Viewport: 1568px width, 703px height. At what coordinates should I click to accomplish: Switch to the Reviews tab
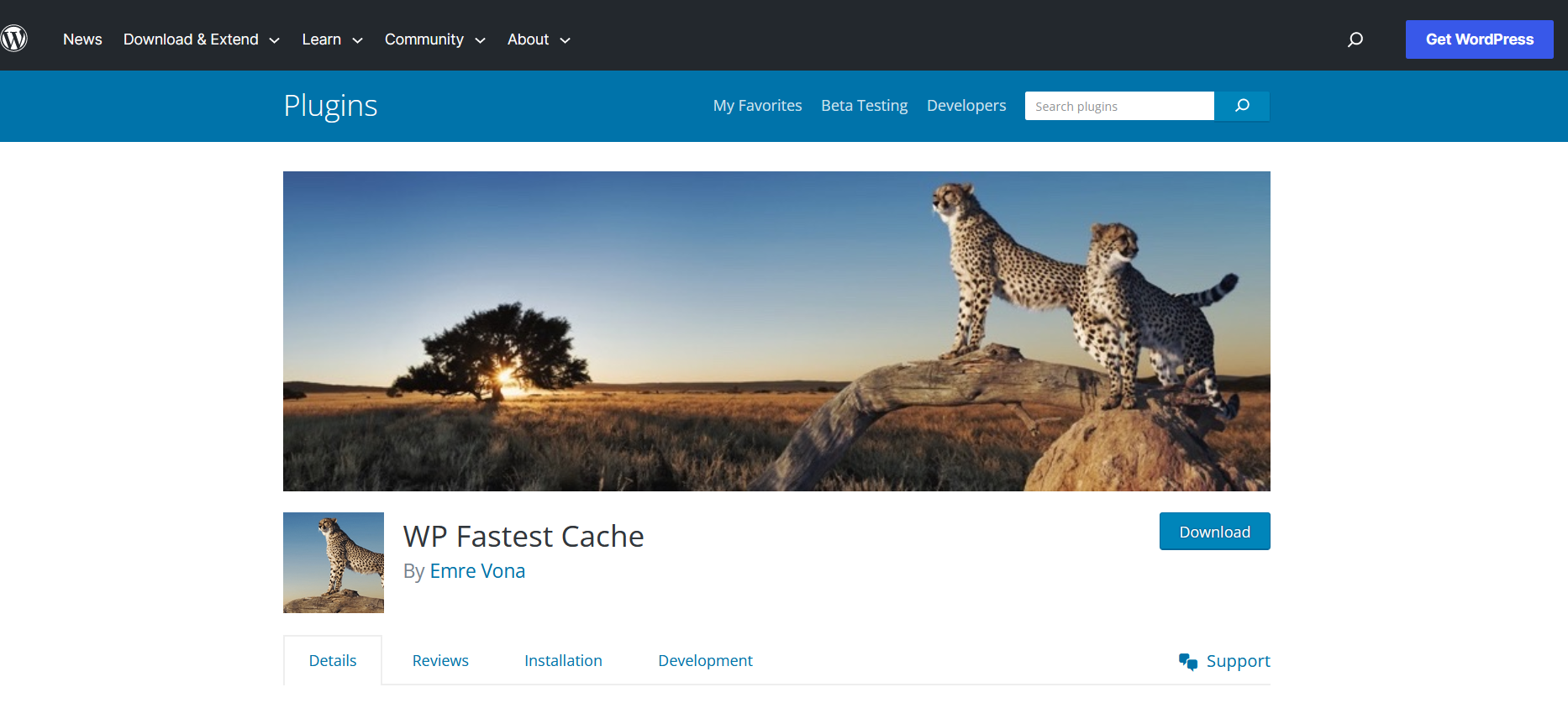440,660
